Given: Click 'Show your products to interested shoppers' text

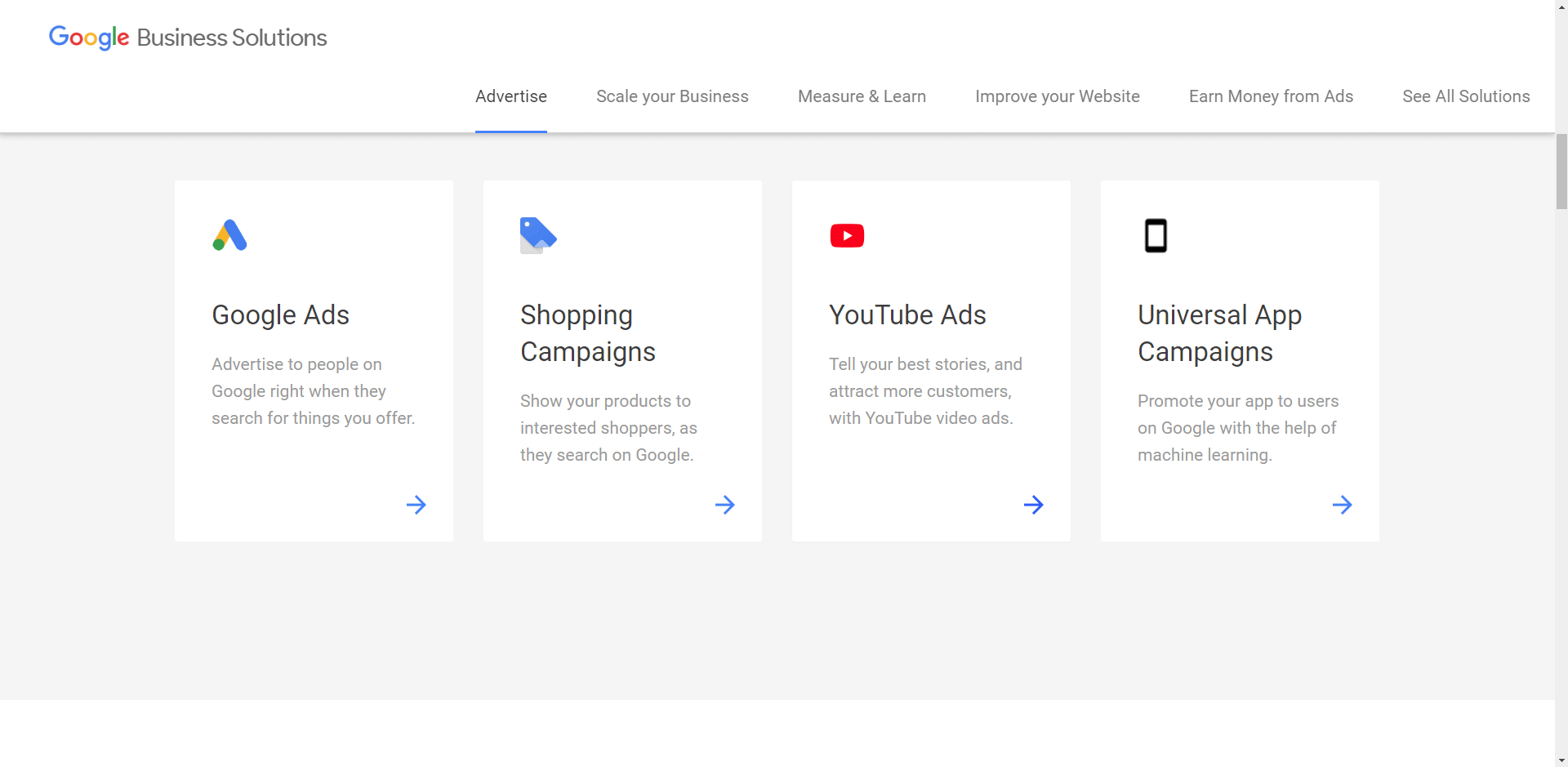Looking at the screenshot, I should pyautogui.click(x=608, y=428).
